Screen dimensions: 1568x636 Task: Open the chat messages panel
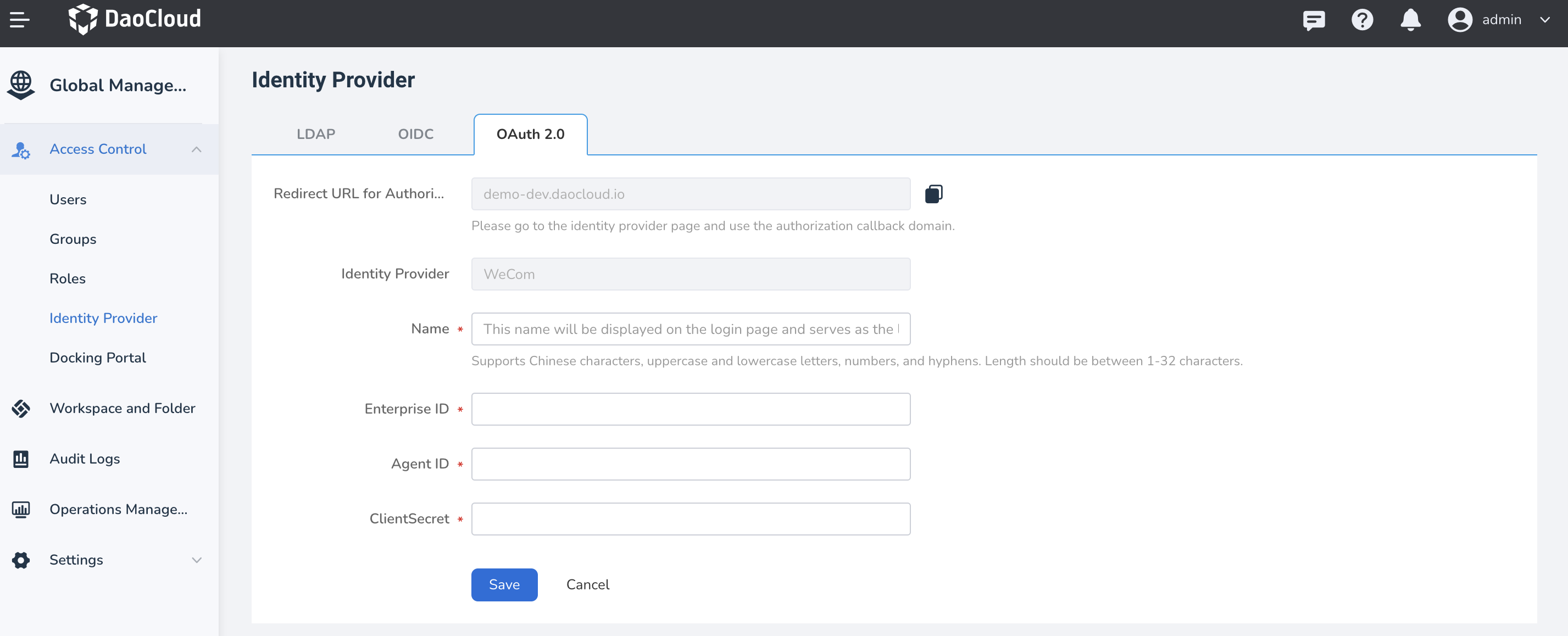tap(1313, 20)
